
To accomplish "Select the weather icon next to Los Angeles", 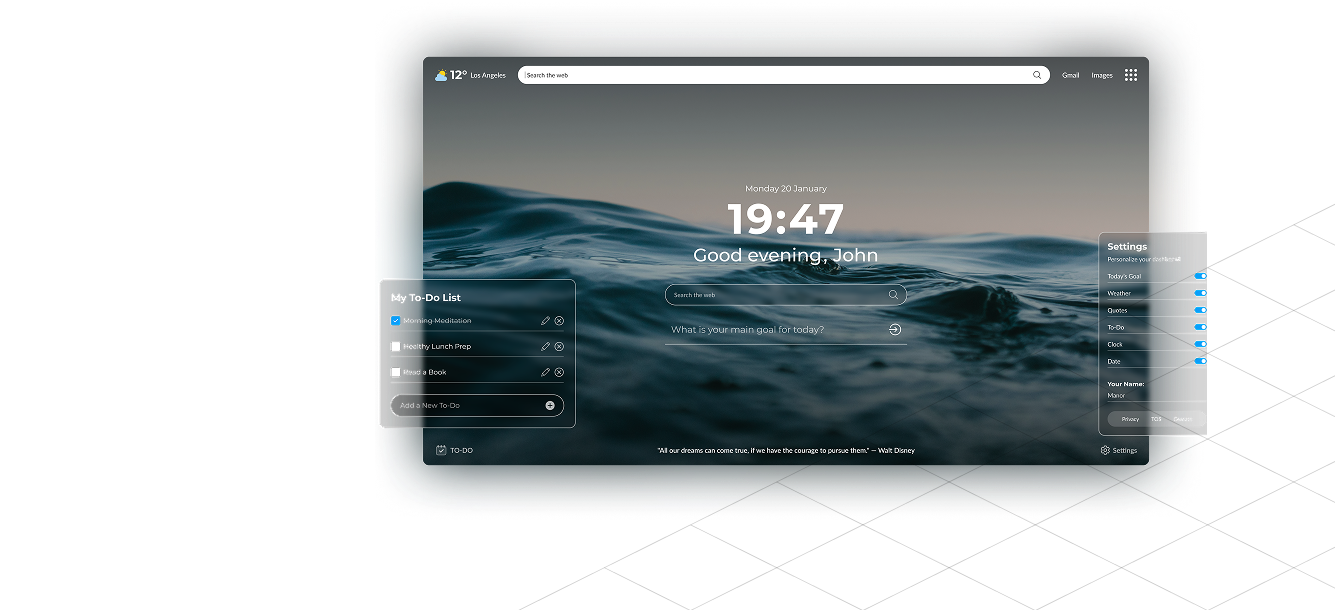I will [440, 74].
